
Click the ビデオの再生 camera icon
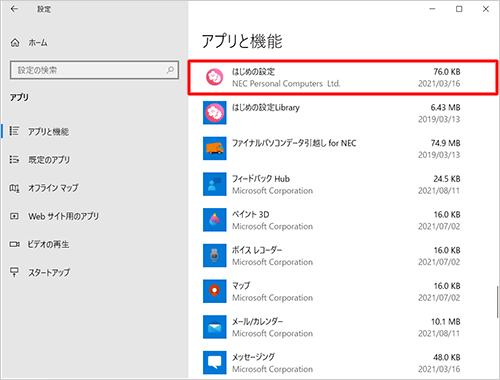click(14, 244)
